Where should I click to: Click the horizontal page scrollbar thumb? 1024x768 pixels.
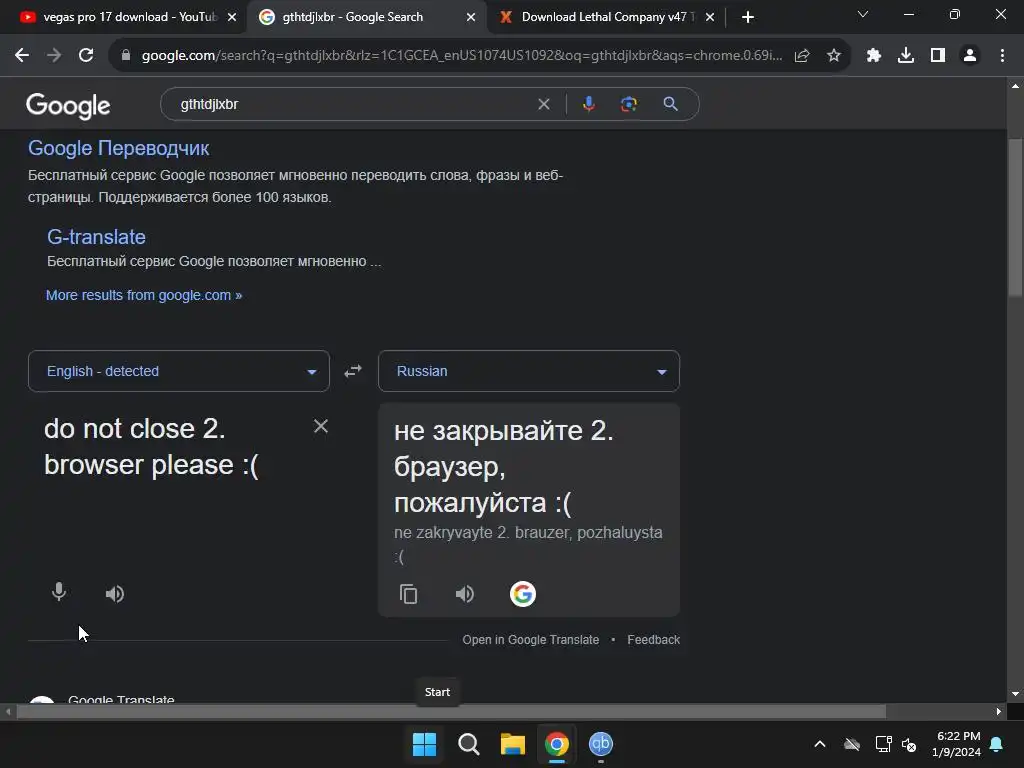(451, 711)
